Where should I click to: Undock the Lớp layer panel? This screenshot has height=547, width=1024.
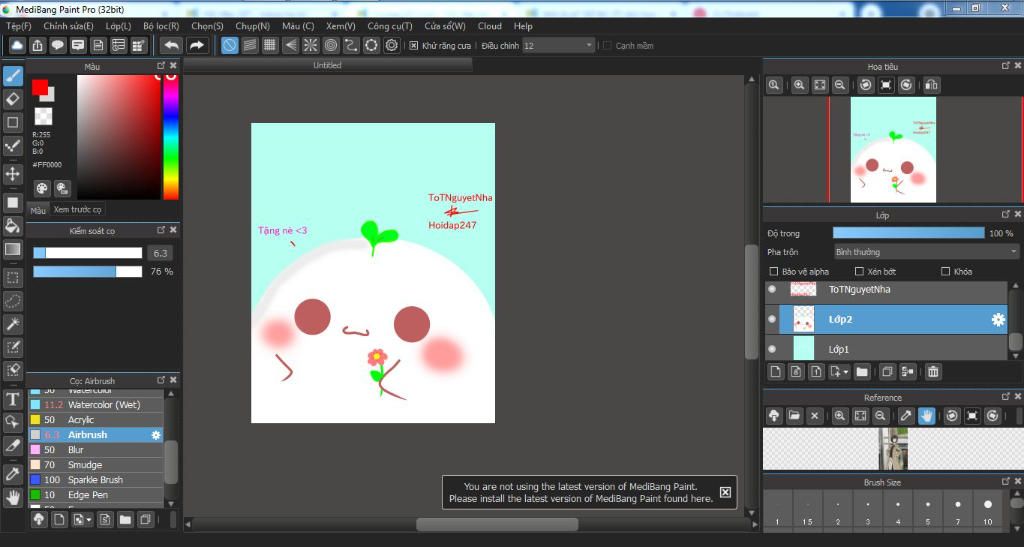1006,214
